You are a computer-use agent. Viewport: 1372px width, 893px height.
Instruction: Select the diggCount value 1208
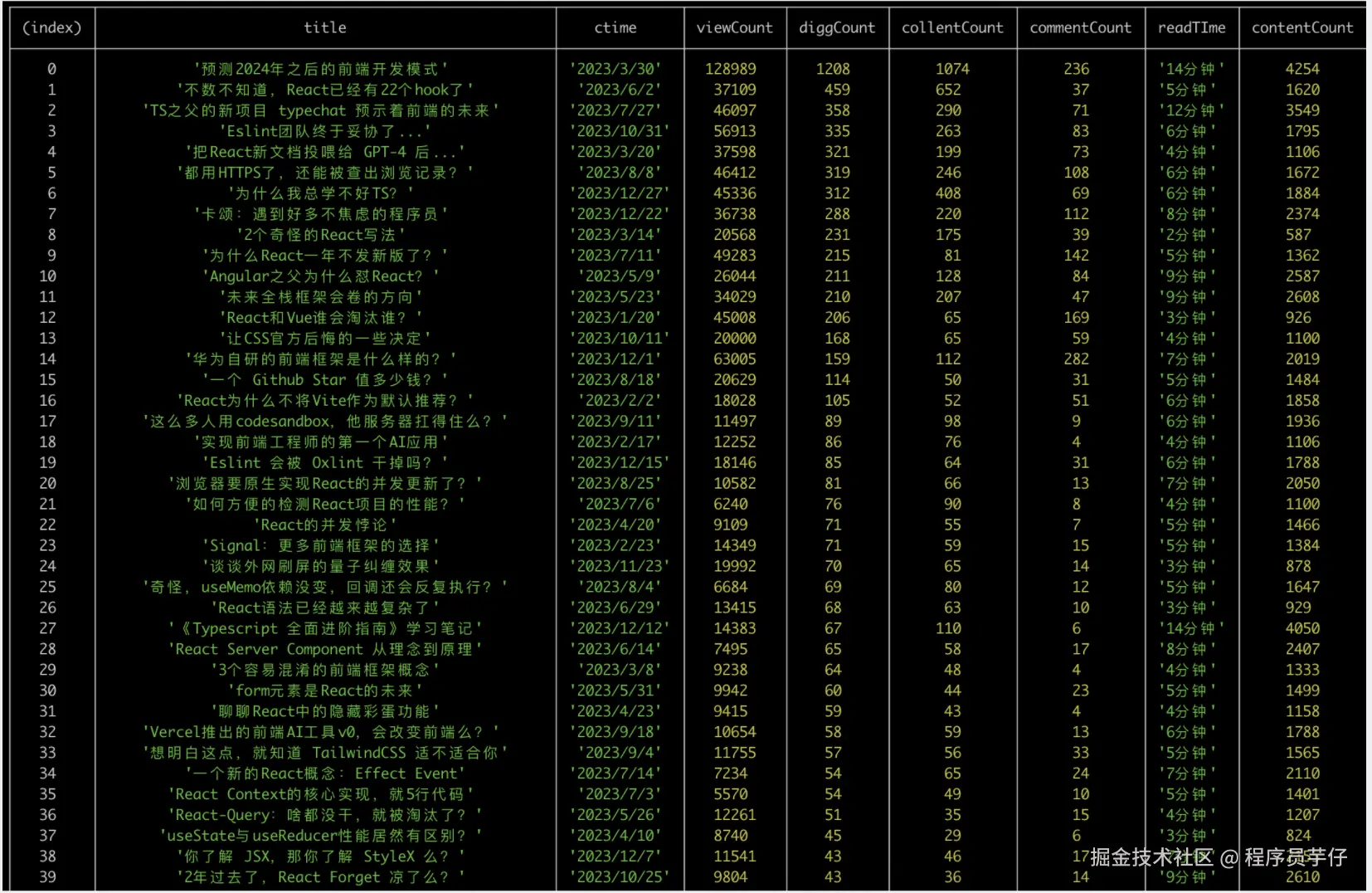pos(833,69)
